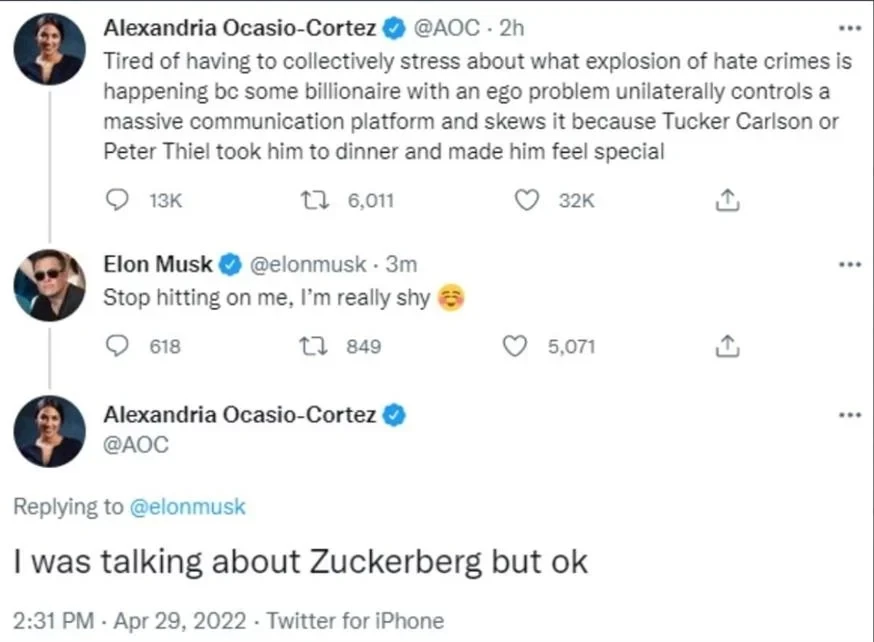This screenshot has width=874, height=642.
Task: Open the @elonmusk link in Replying to
Action: (x=189, y=507)
